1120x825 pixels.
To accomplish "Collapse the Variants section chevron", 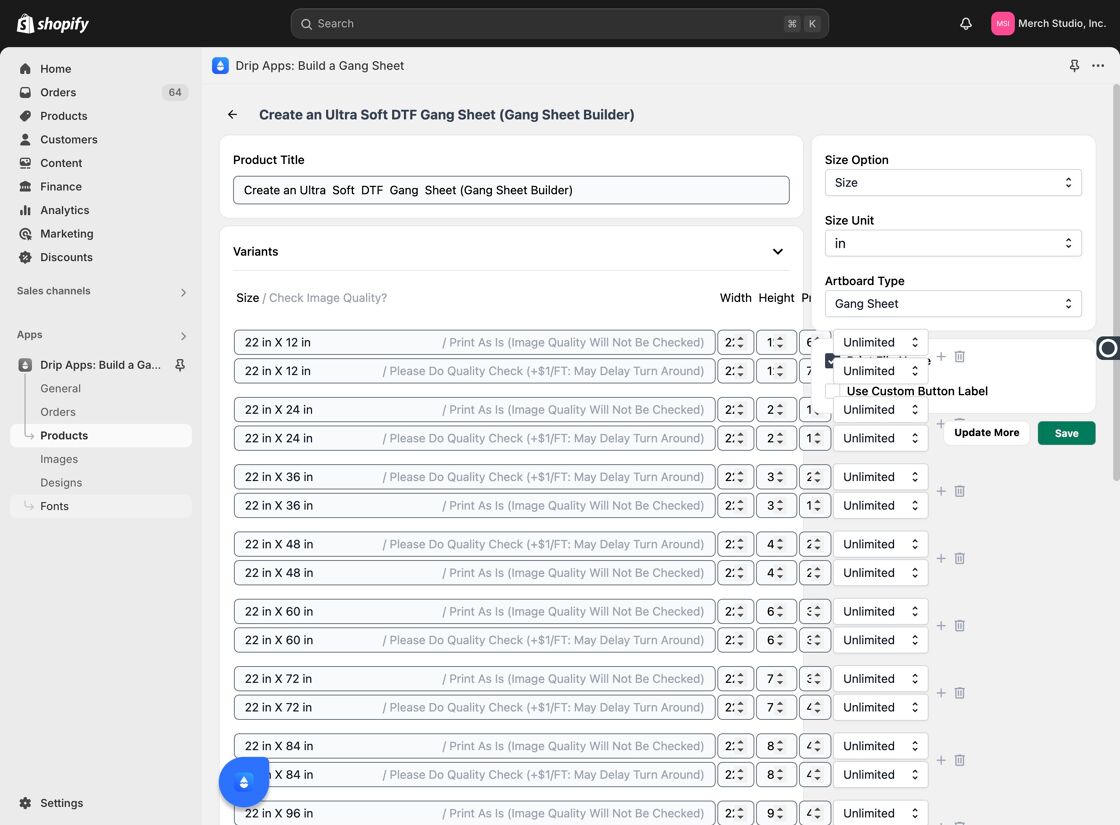I will pyautogui.click(x=777, y=251).
